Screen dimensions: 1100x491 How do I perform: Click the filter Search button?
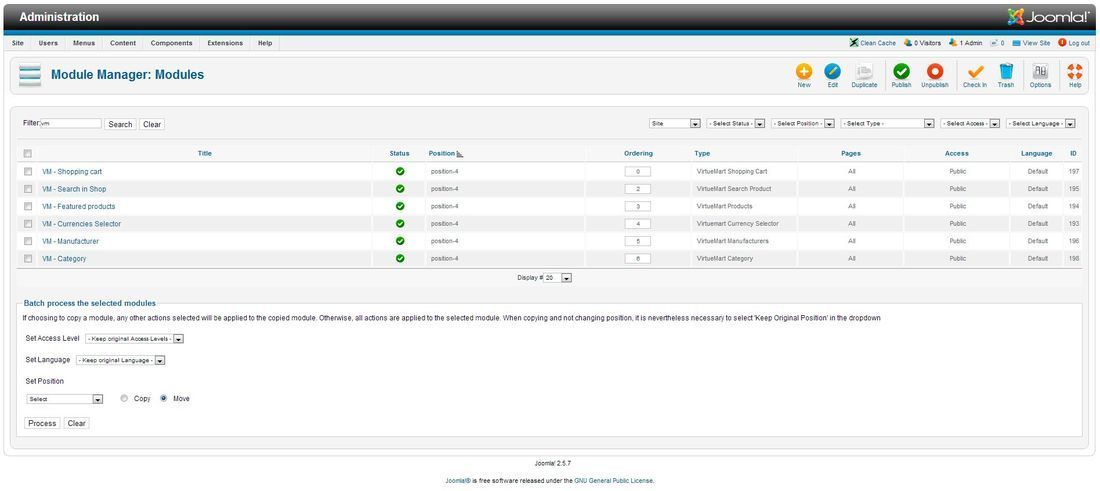tap(120, 124)
